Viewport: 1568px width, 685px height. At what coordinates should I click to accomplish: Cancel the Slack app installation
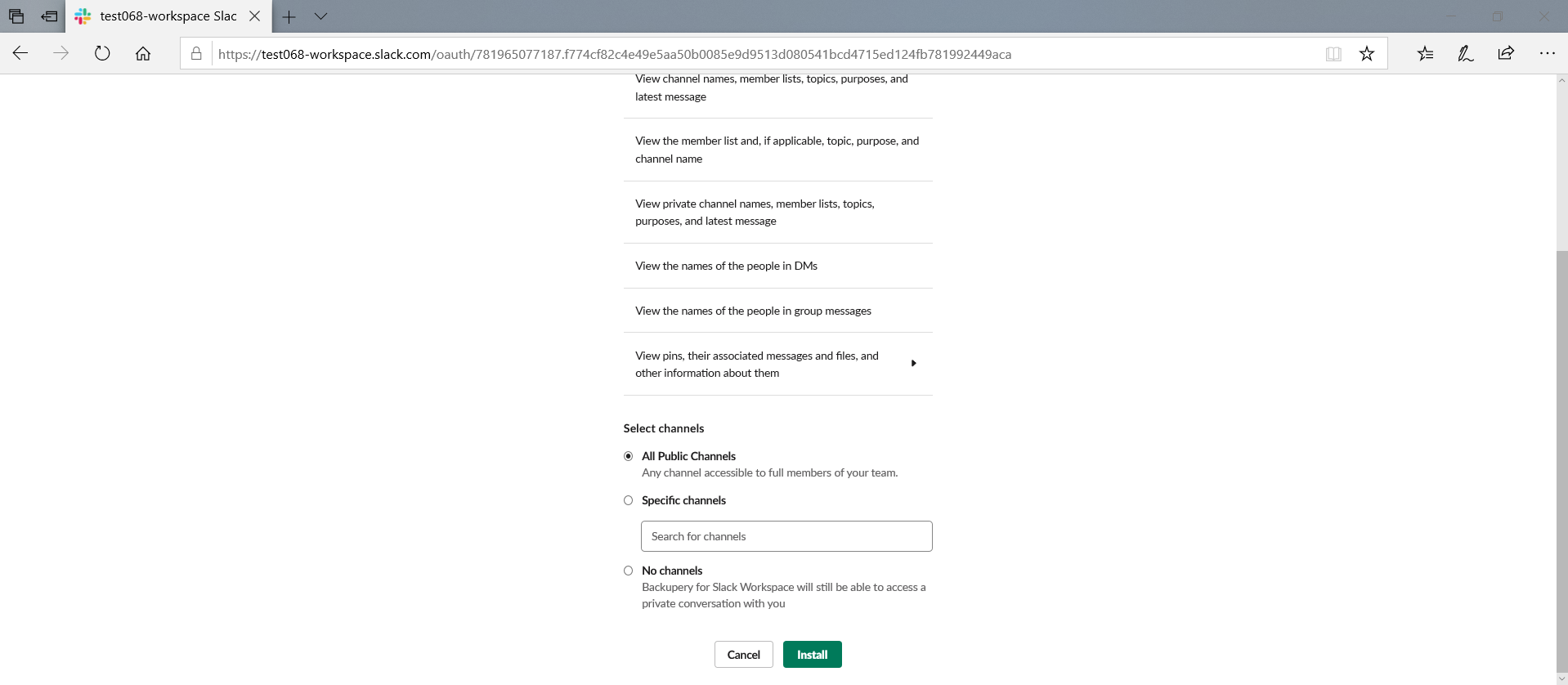pos(743,654)
